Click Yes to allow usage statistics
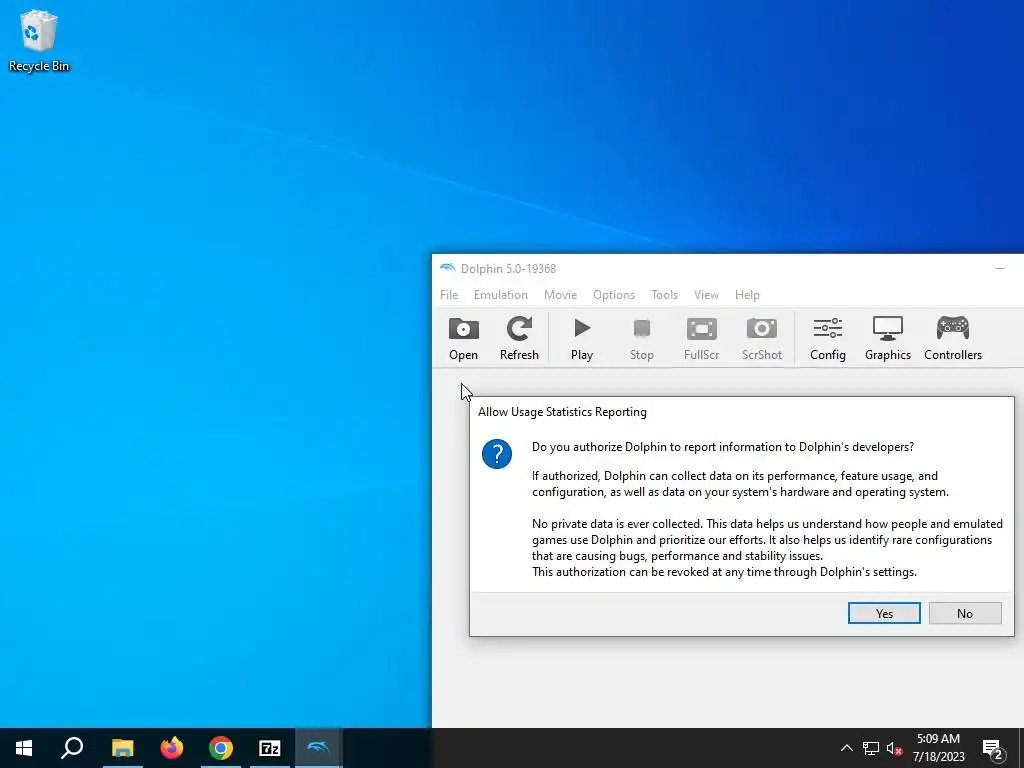Image resolution: width=1024 pixels, height=768 pixels. pyautogui.click(x=884, y=613)
